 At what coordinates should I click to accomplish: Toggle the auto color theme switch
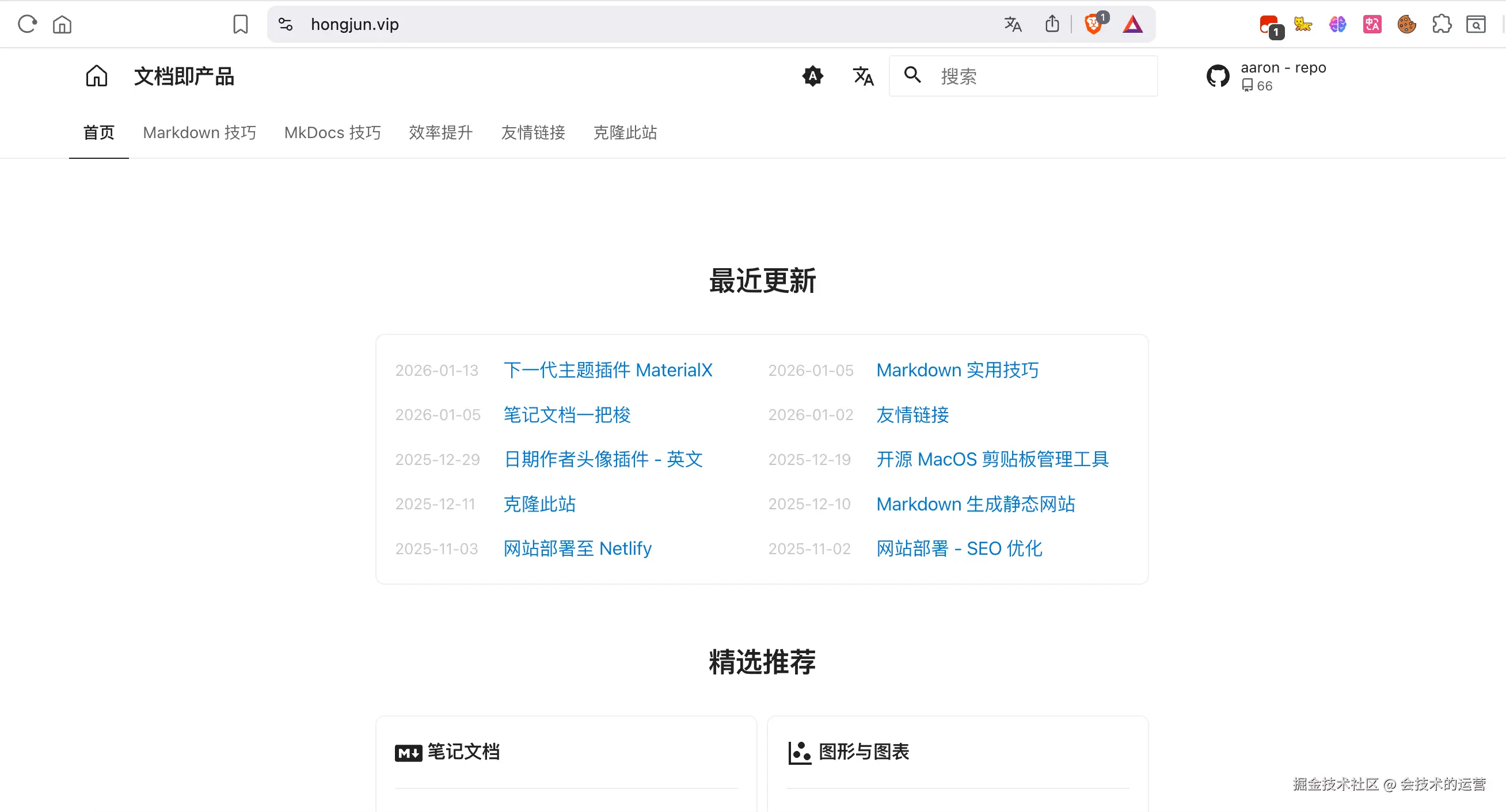(x=812, y=76)
